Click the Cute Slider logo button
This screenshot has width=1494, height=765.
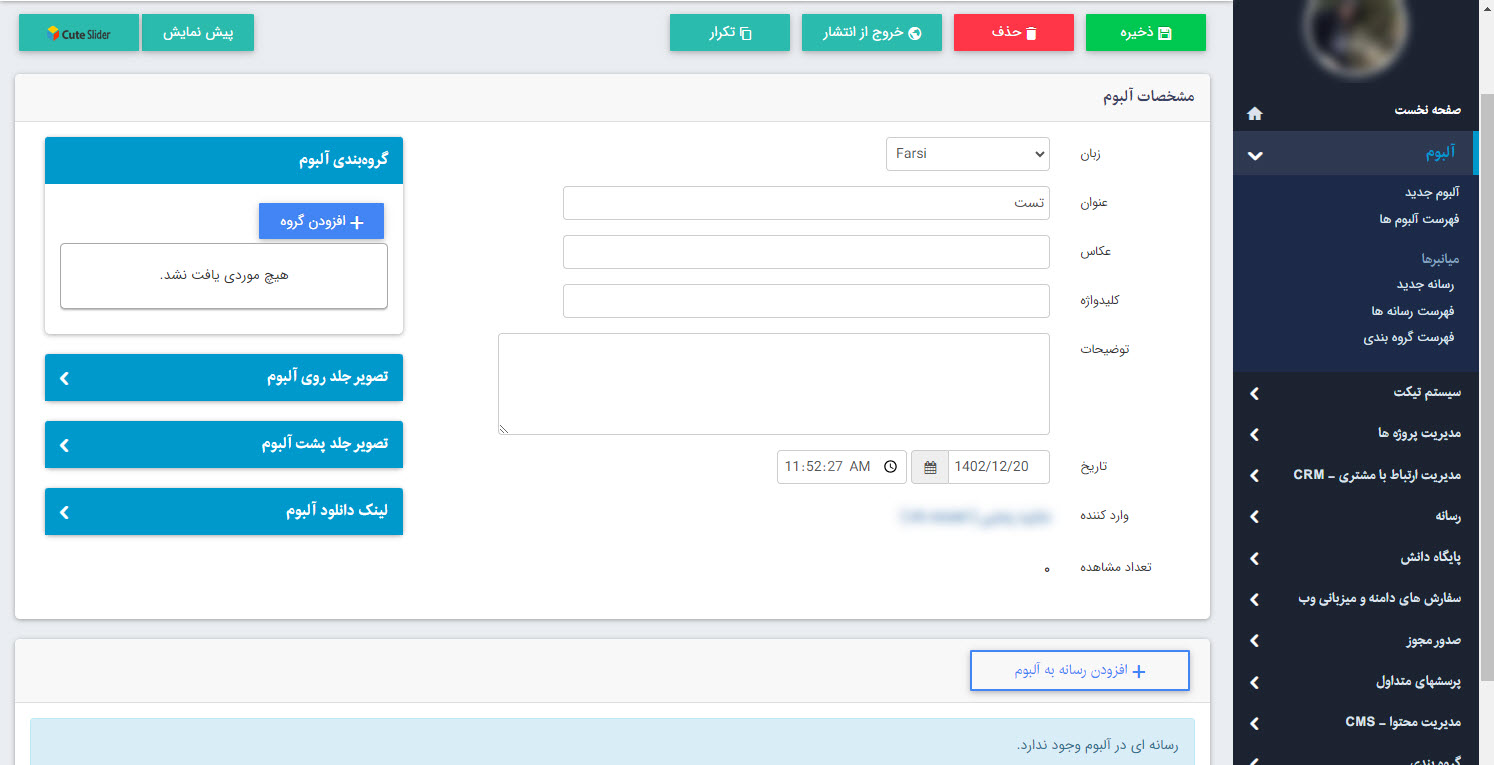(79, 33)
